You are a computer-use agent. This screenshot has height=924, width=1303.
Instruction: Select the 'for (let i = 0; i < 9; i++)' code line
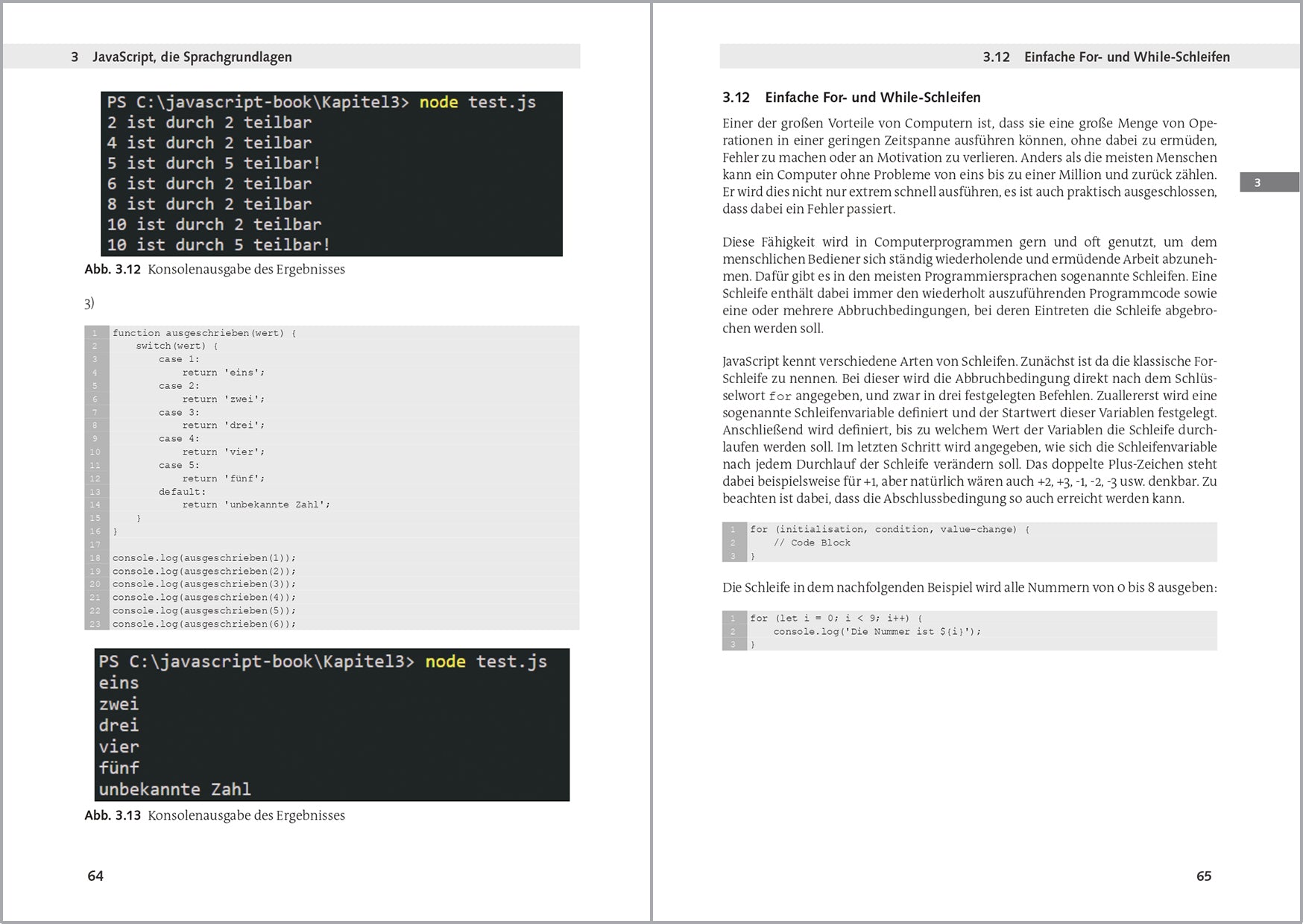click(839, 618)
